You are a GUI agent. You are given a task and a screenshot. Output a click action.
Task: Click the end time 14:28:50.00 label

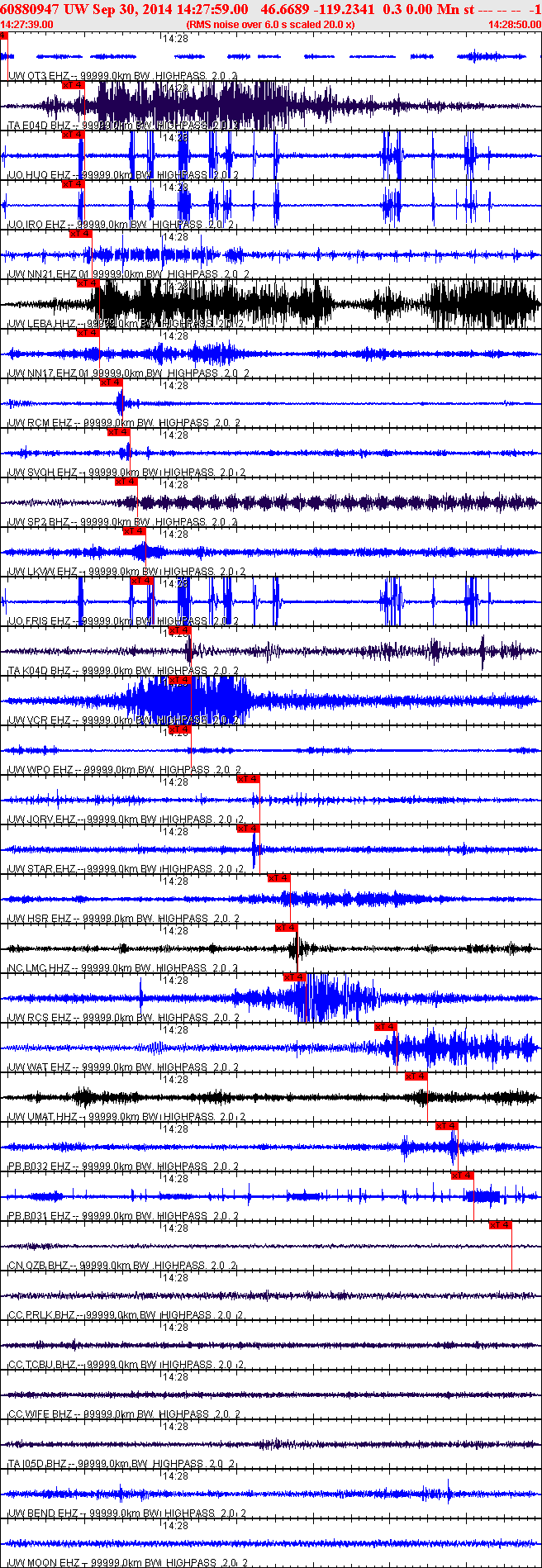point(515,25)
